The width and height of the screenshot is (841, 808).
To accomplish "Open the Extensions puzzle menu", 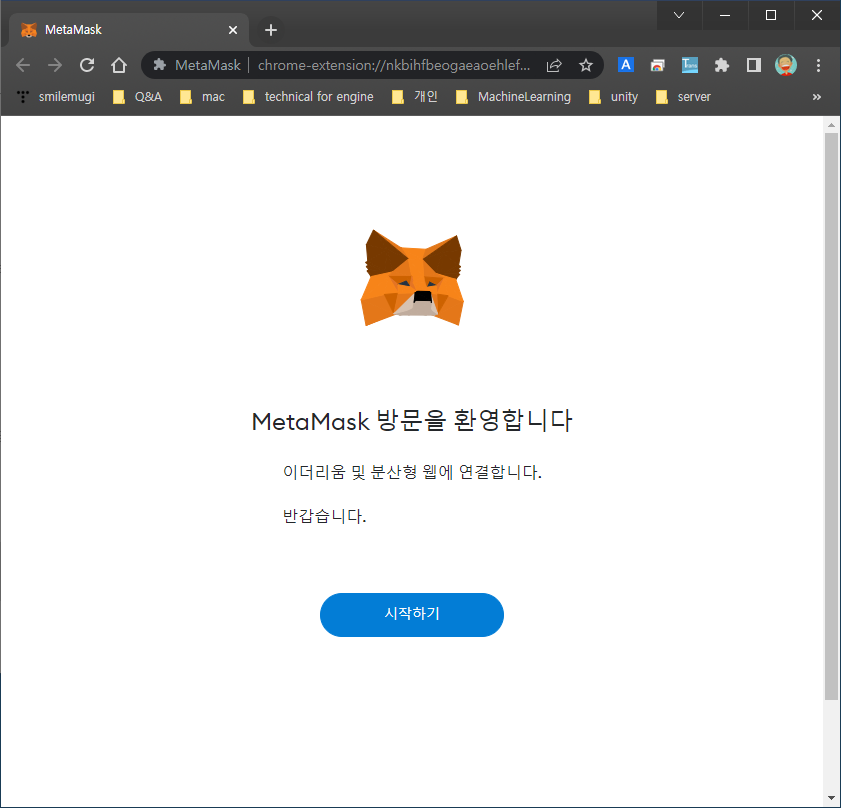I will (722, 65).
